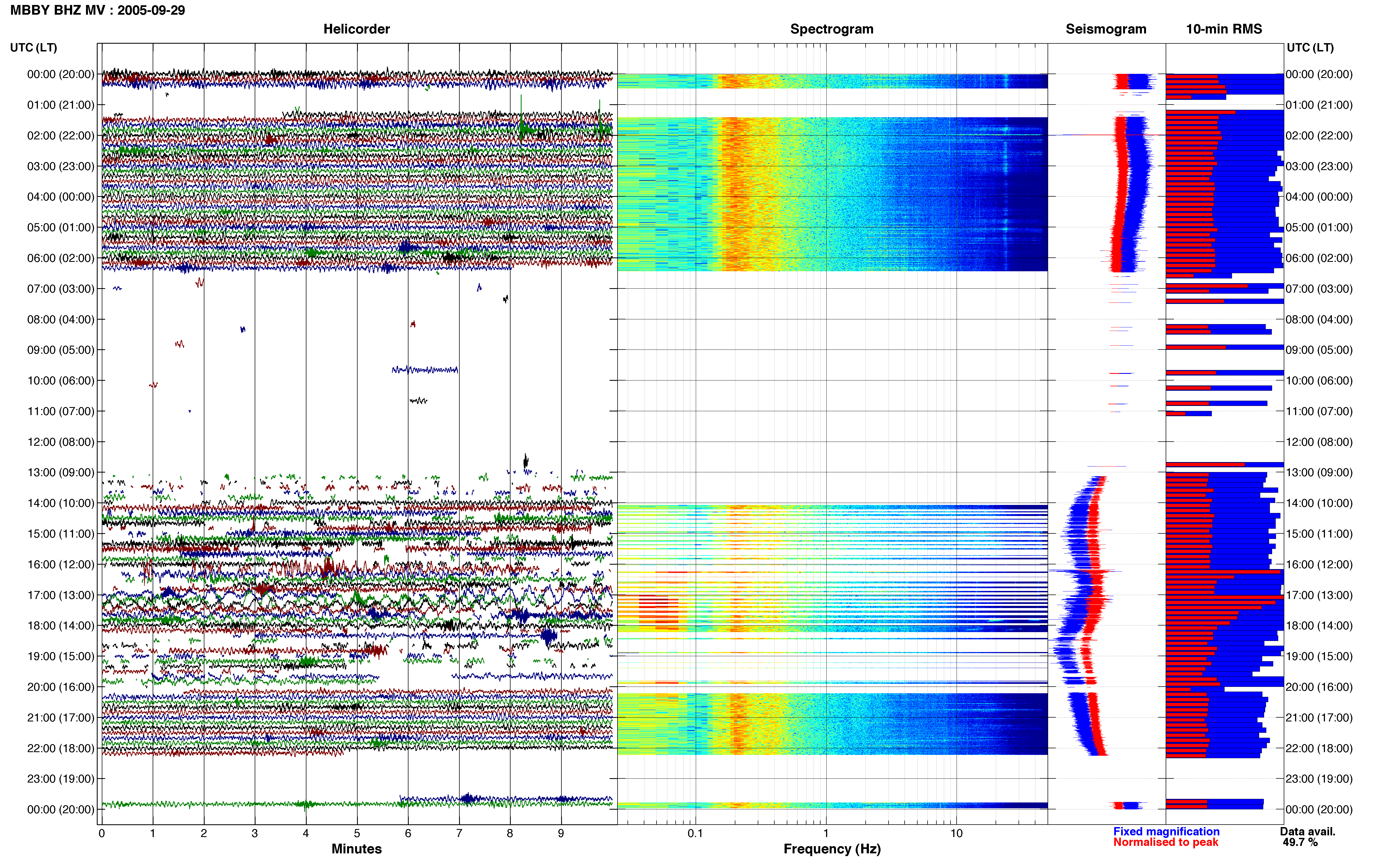Click the left '07:00 (03:00)' time label

pyautogui.click(x=60, y=289)
